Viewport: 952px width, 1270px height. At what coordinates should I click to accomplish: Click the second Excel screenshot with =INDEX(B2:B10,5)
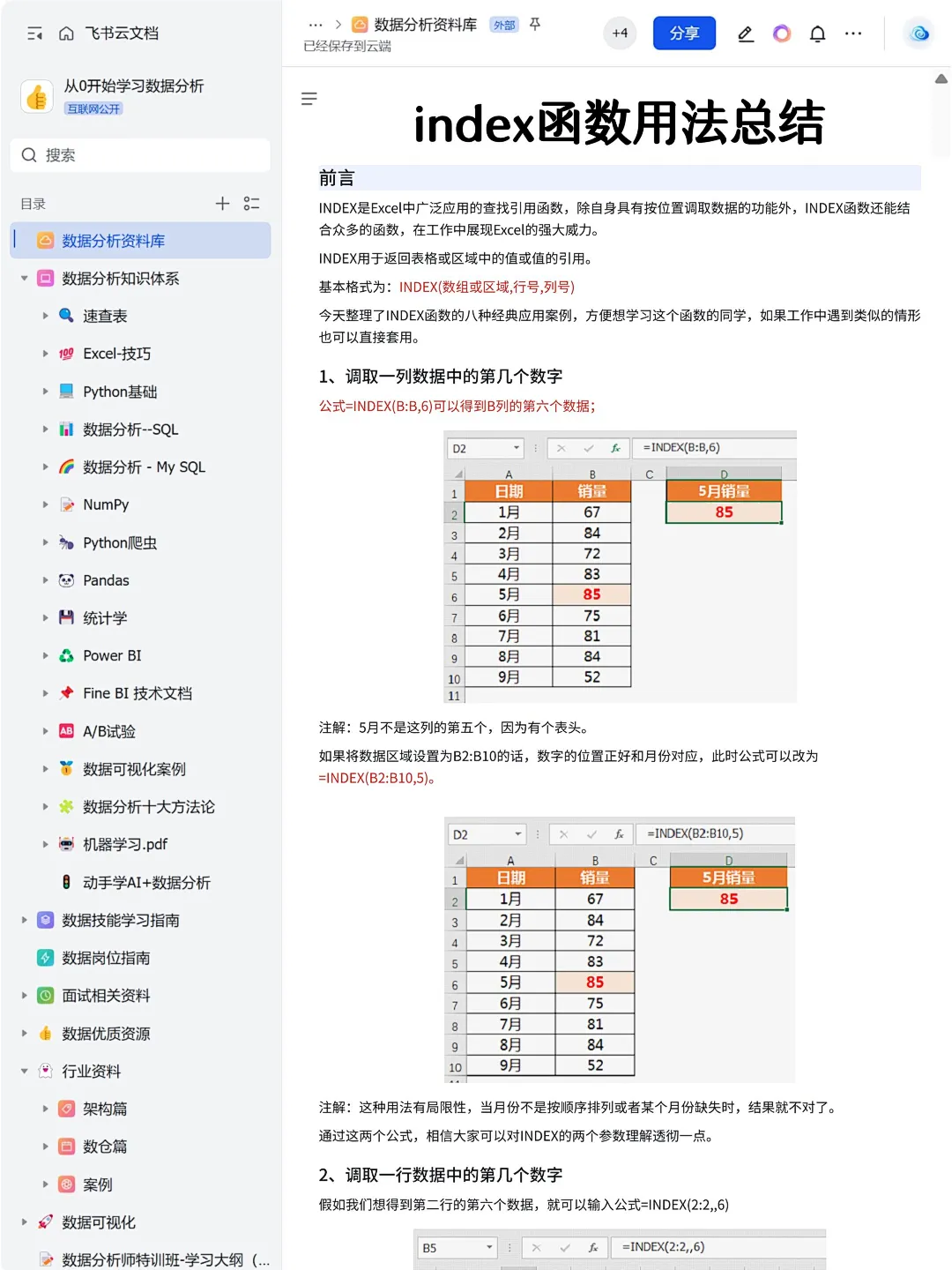point(620,950)
